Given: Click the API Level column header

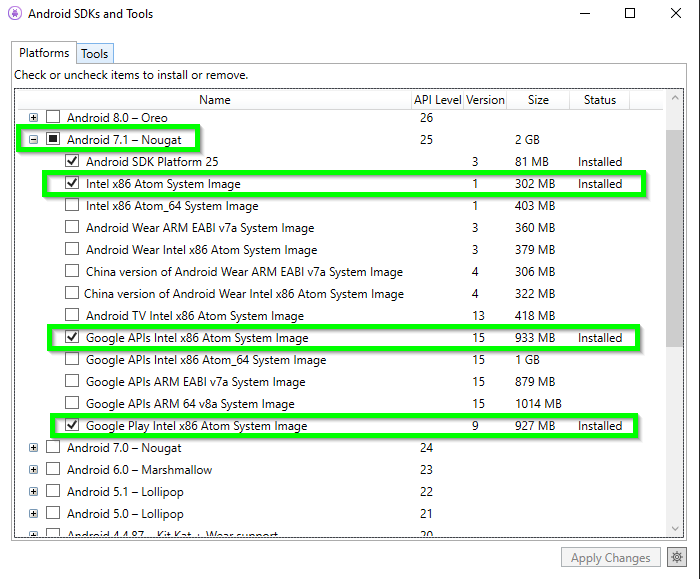Looking at the screenshot, I should (x=438, y=100).
